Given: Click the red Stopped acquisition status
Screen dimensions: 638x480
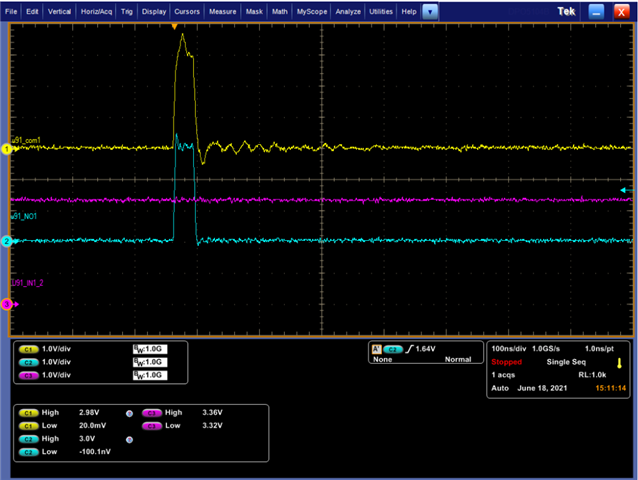Looking at the screenshot, I should pyautogui.click(x=506, y=362).
